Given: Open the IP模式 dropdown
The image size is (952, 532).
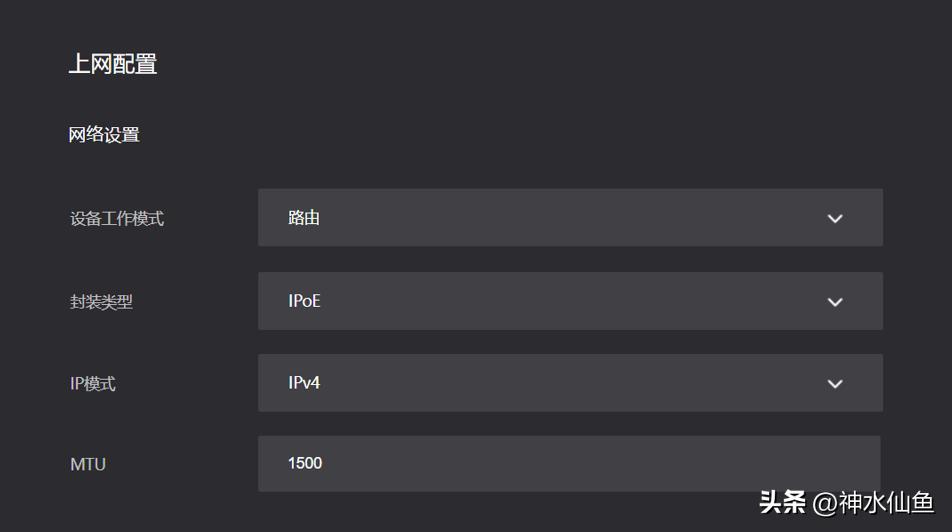Looking at the screenshot, I should 570,384.
